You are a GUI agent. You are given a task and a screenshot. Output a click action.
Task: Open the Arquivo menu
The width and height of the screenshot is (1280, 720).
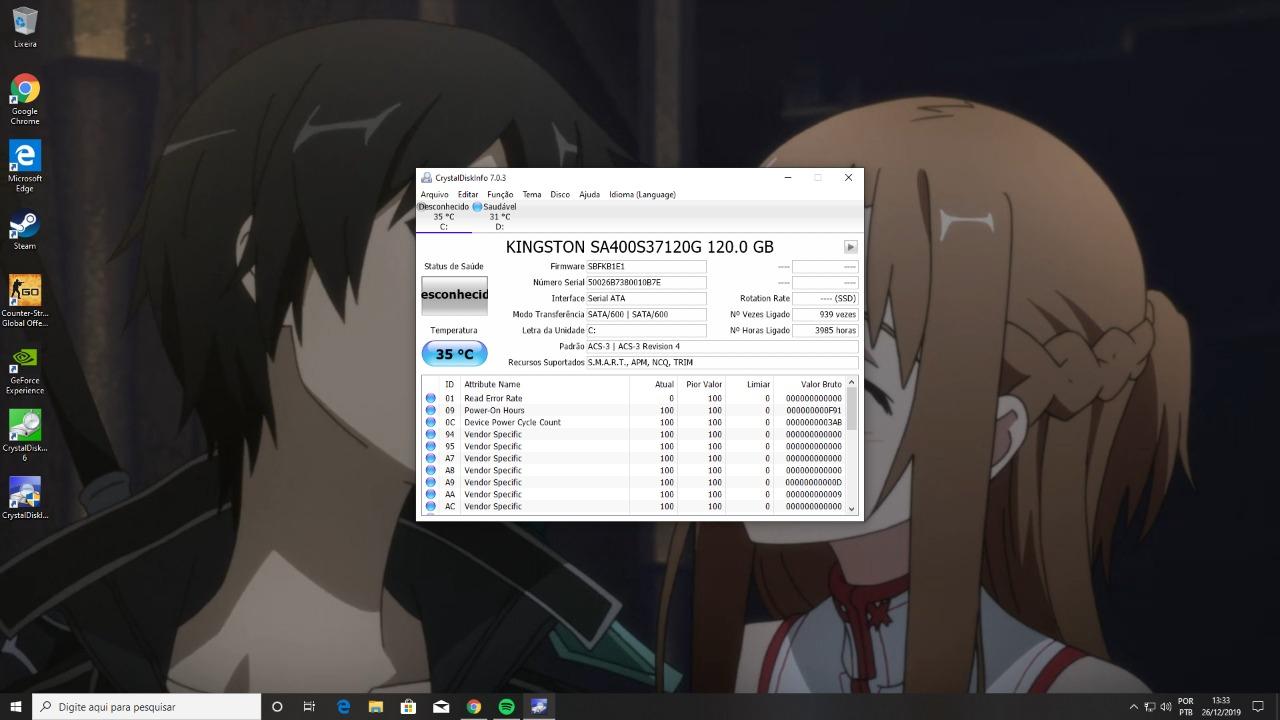click(x=434, y=194)
